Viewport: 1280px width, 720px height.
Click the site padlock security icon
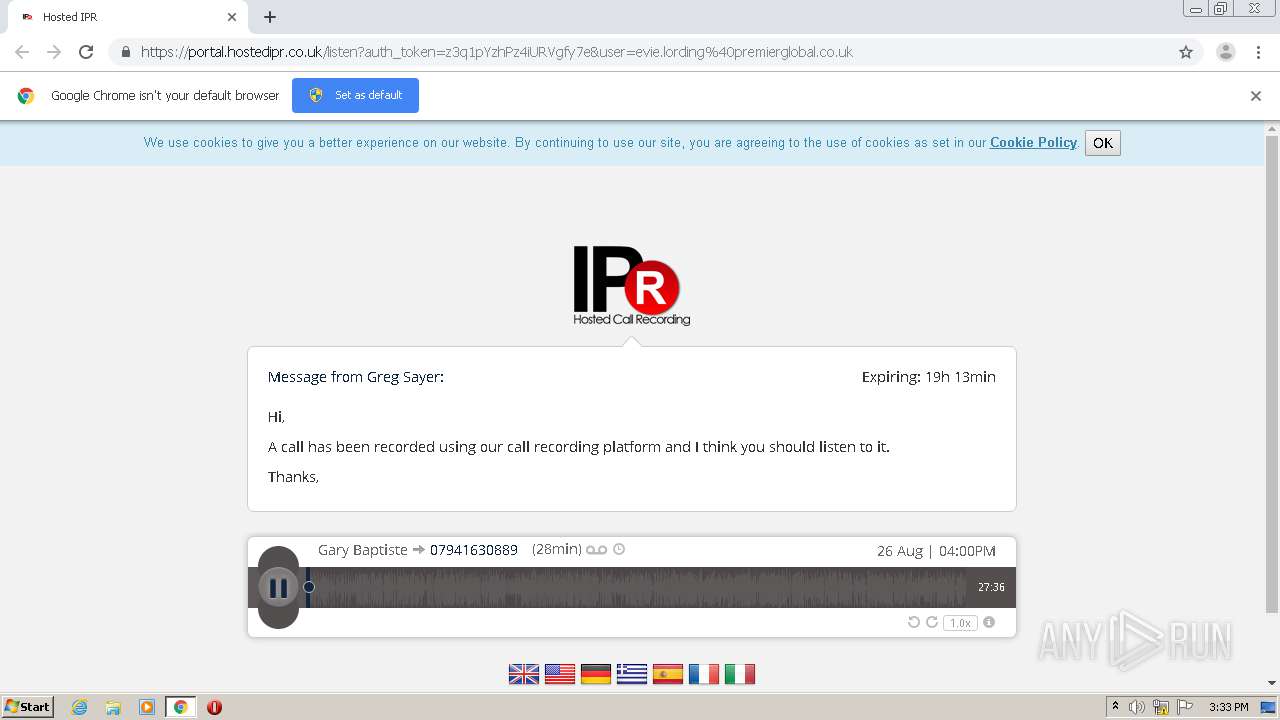point(125,52)
